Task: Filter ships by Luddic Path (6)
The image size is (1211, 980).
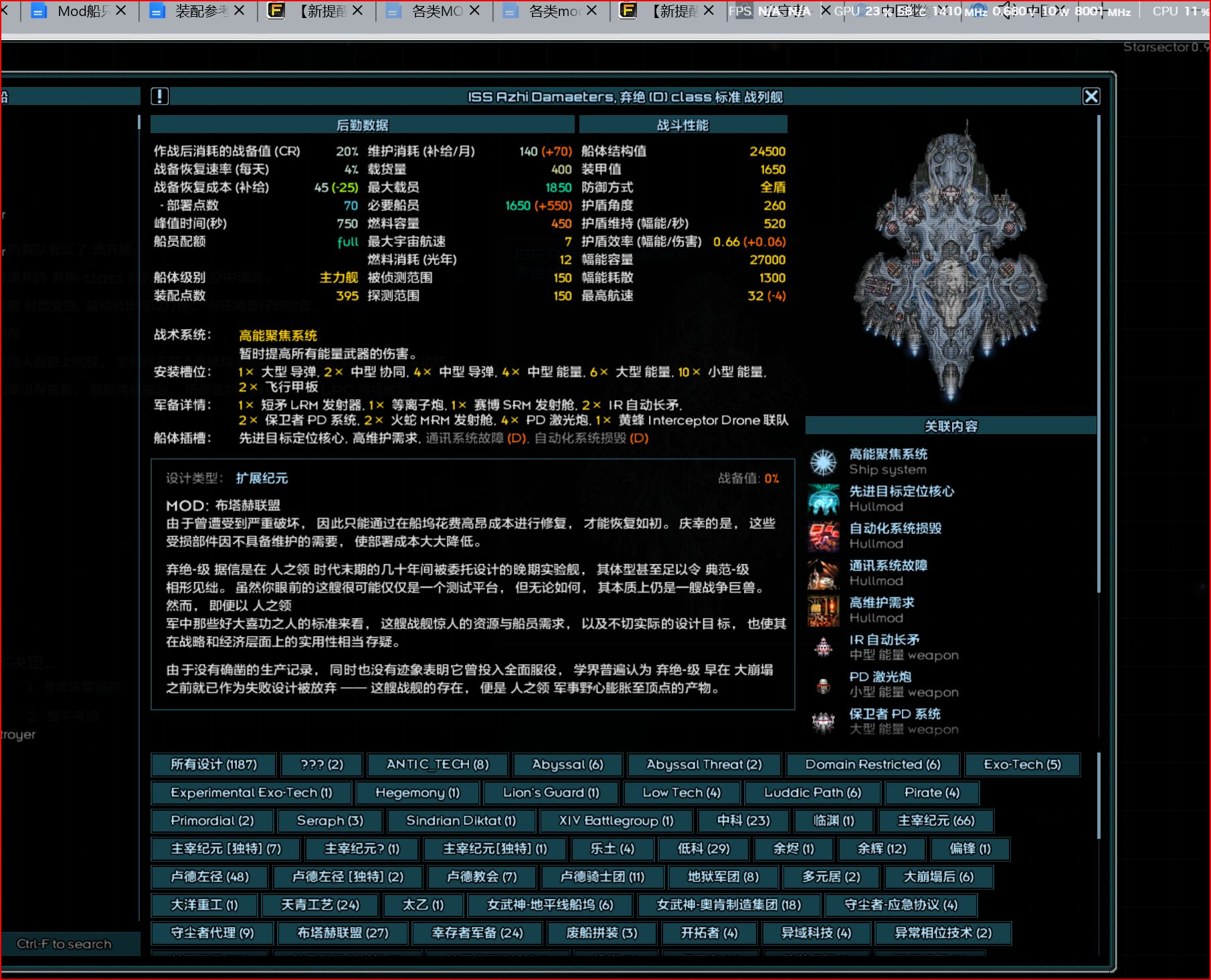Action: tap(812, 793)
